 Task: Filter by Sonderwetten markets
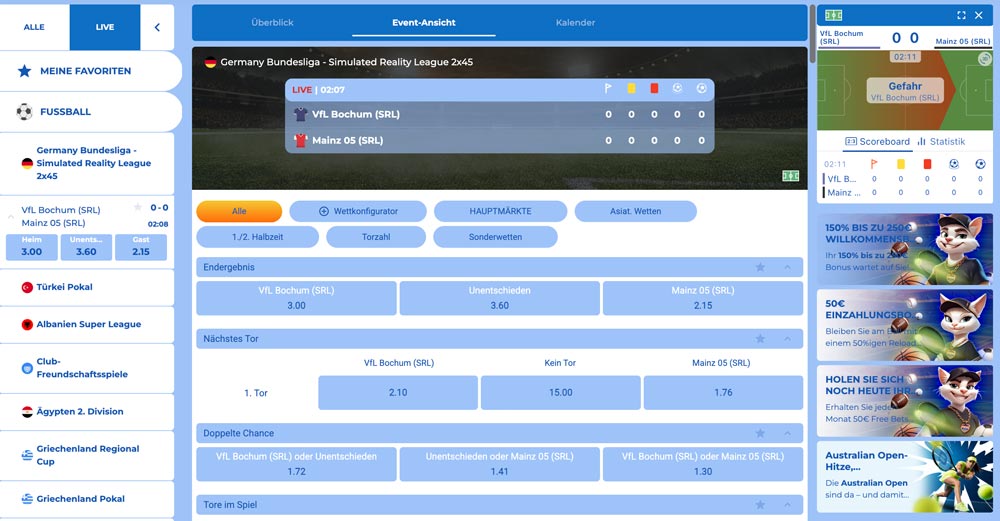click(x=495, y=237)
